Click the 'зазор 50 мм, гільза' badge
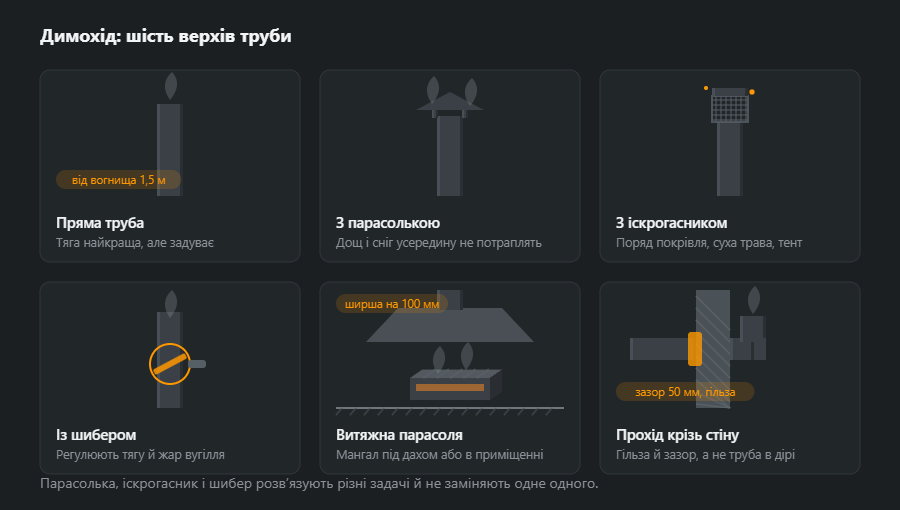 (x=685, y=392)
